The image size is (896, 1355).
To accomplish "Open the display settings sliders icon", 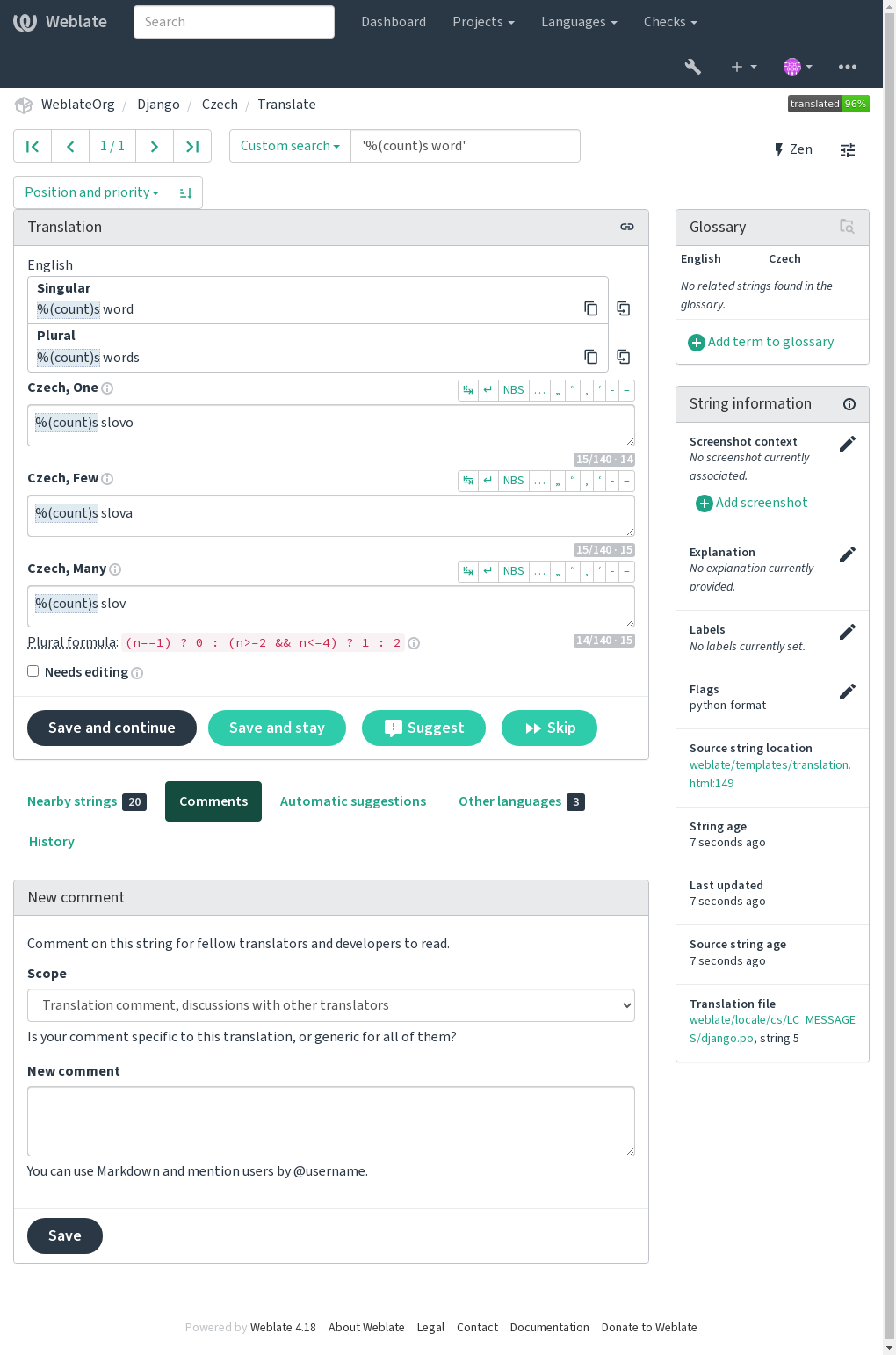I will pyautogui.click(x=848, y=150).
